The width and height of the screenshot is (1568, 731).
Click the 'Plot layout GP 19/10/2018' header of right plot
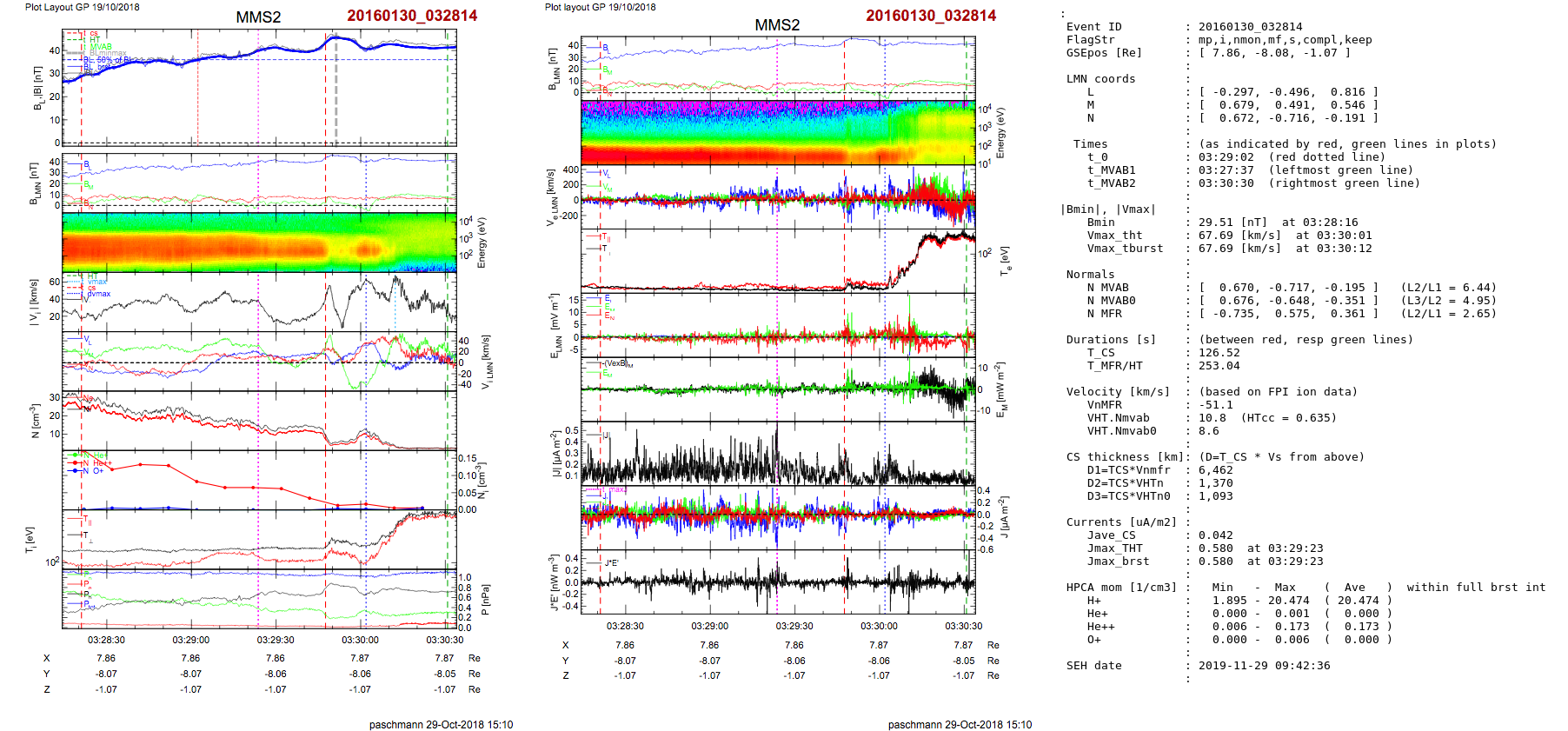point(600,7)
